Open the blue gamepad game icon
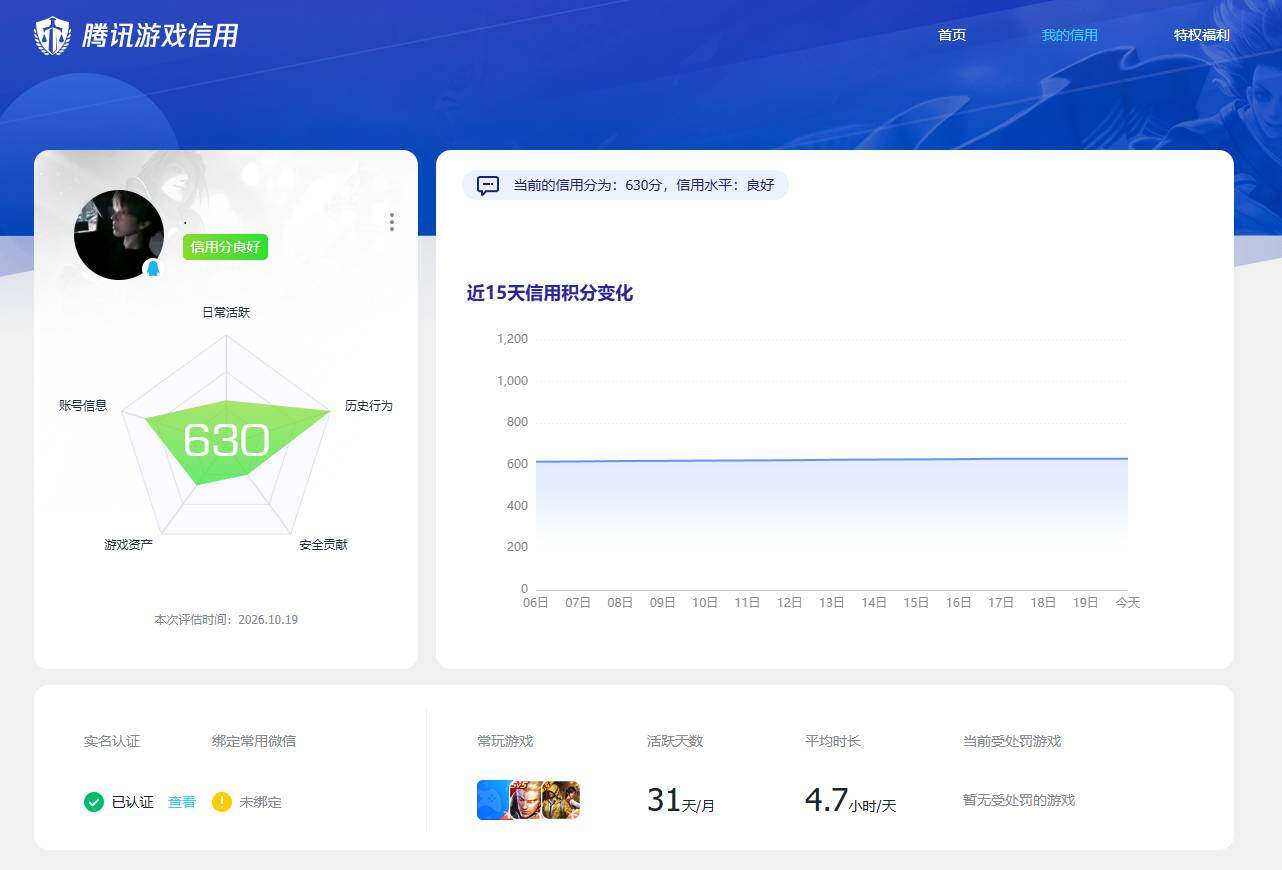This screenshot has width=1282, height=870. pos(493,800)
